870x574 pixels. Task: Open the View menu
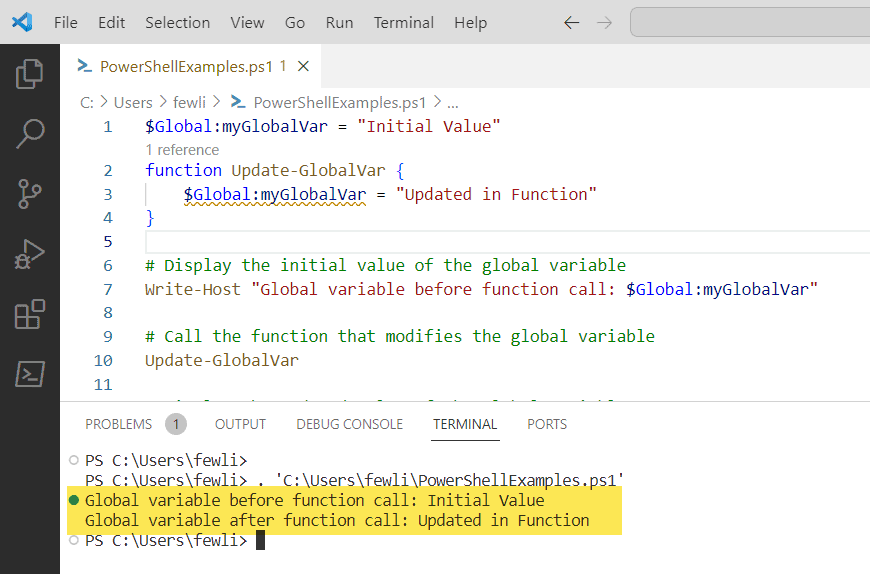click(x=247, y=23)
